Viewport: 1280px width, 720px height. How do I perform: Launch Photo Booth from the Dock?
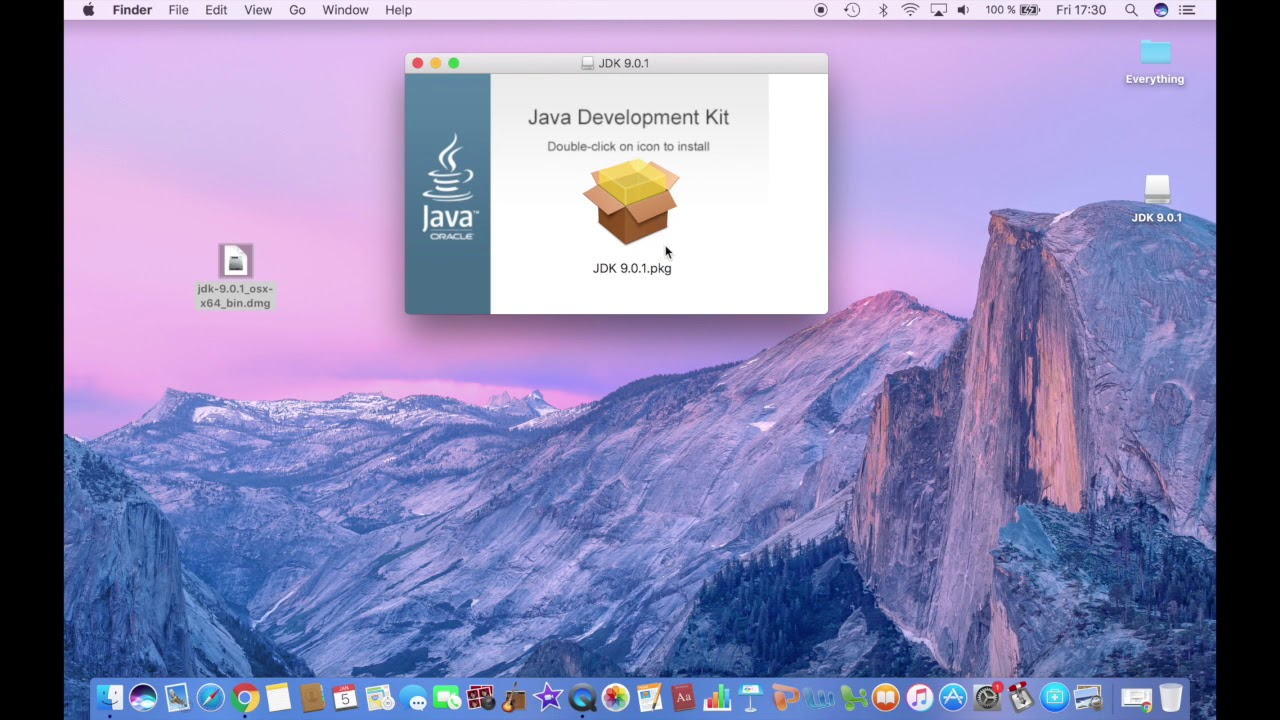[480, 697]
